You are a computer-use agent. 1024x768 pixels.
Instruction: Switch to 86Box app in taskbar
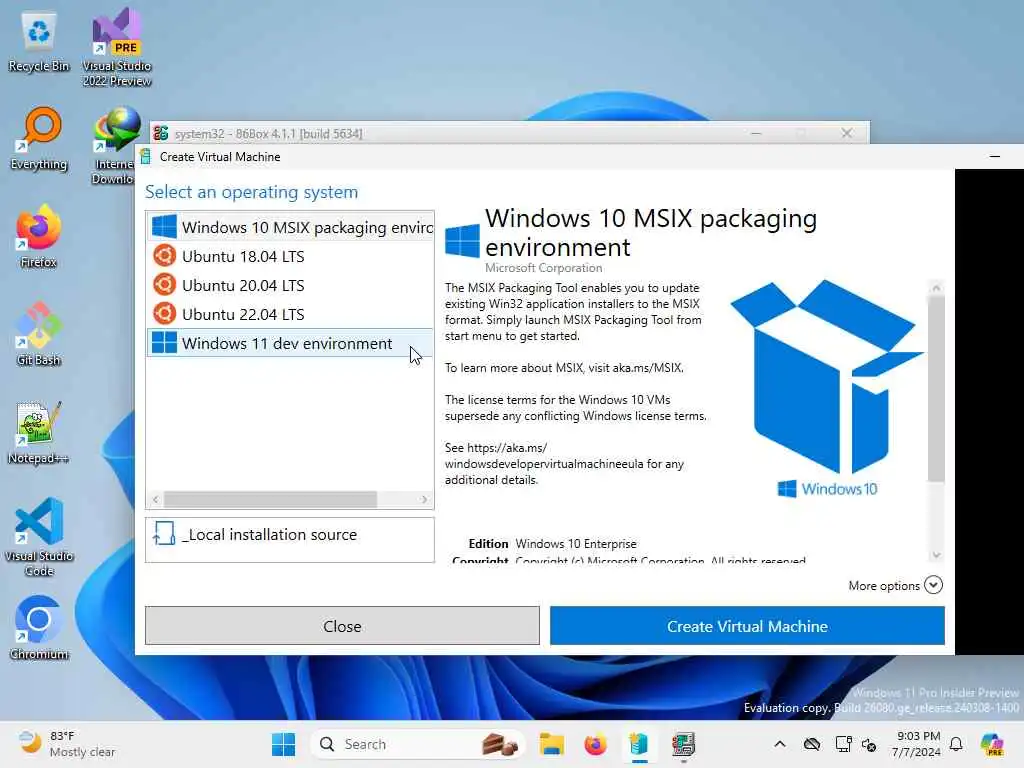tap(683, 744)
